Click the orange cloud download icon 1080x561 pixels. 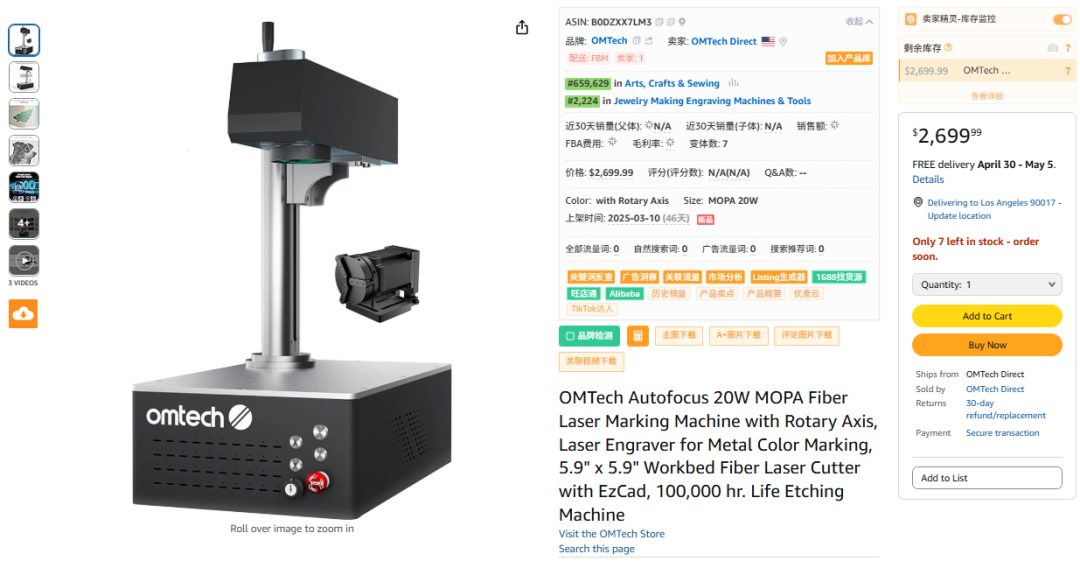tap(23, 314)
